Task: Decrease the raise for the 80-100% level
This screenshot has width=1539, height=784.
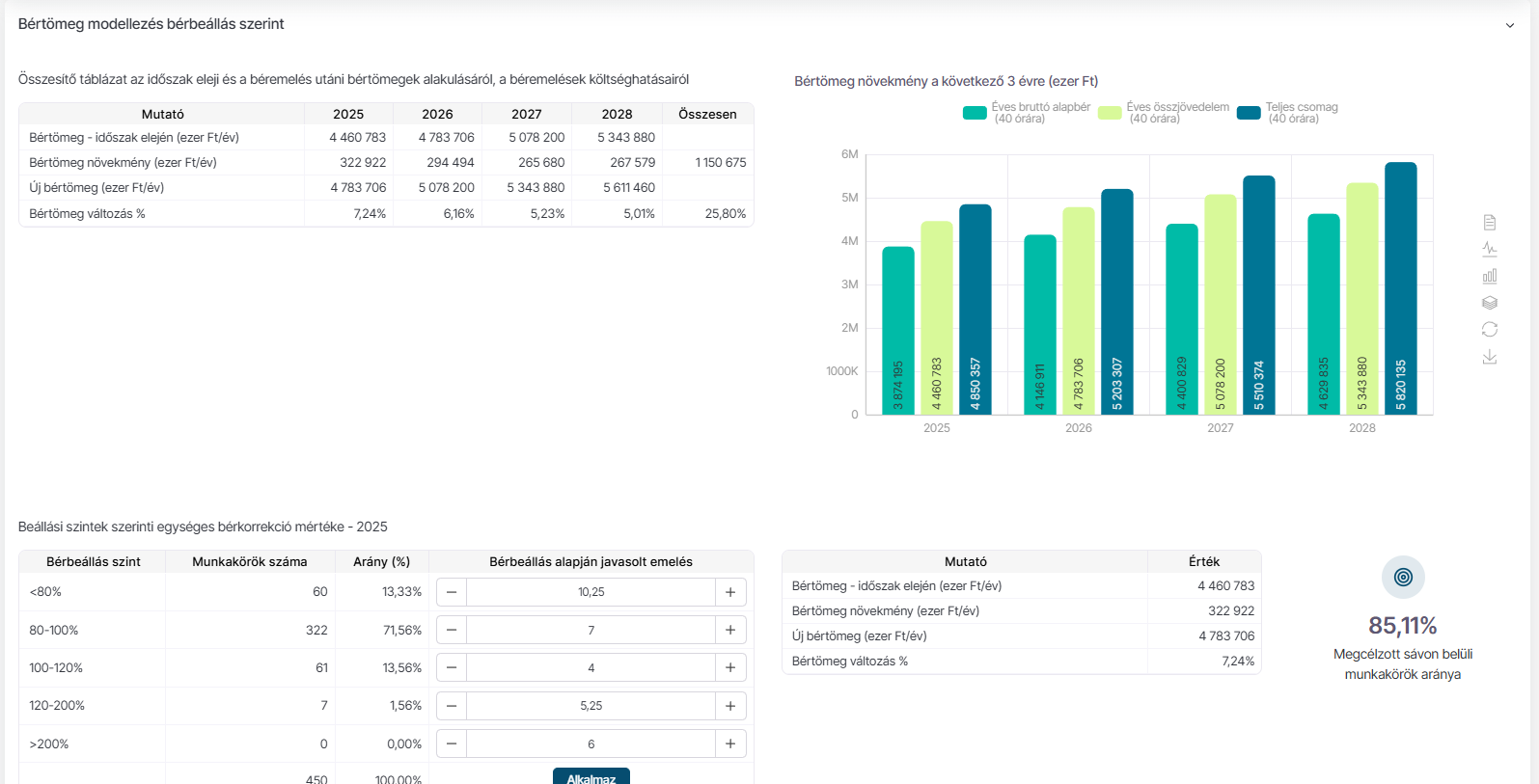Action: click(x=452, y=630)
